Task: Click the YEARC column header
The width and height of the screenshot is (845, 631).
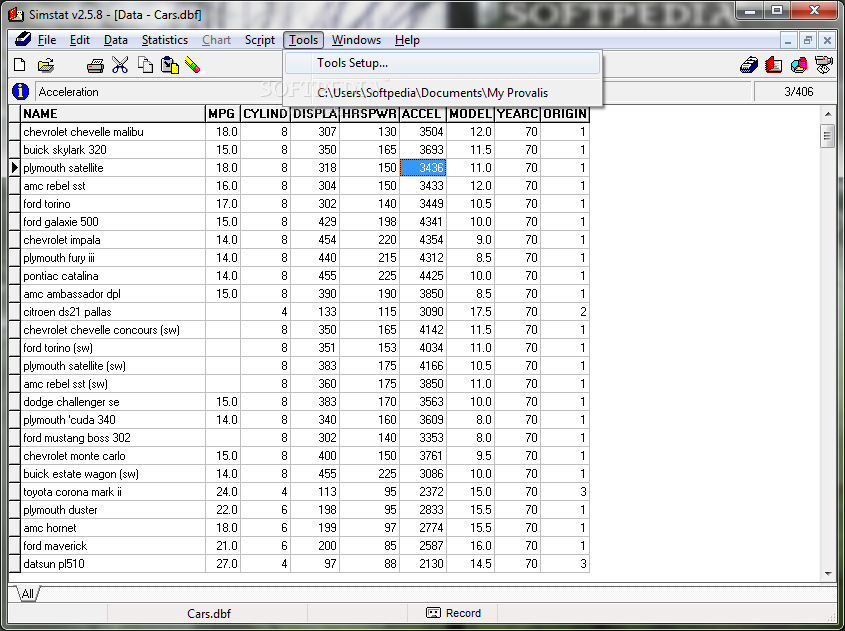Action: 517,114
